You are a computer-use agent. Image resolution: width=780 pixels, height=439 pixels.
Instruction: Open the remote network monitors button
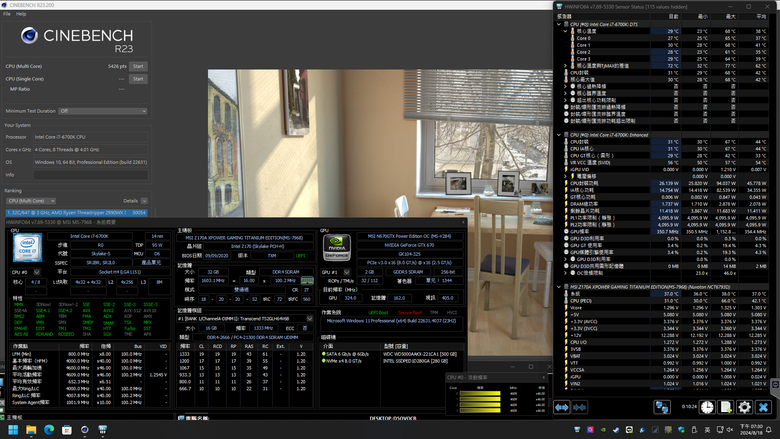(662, 407)
